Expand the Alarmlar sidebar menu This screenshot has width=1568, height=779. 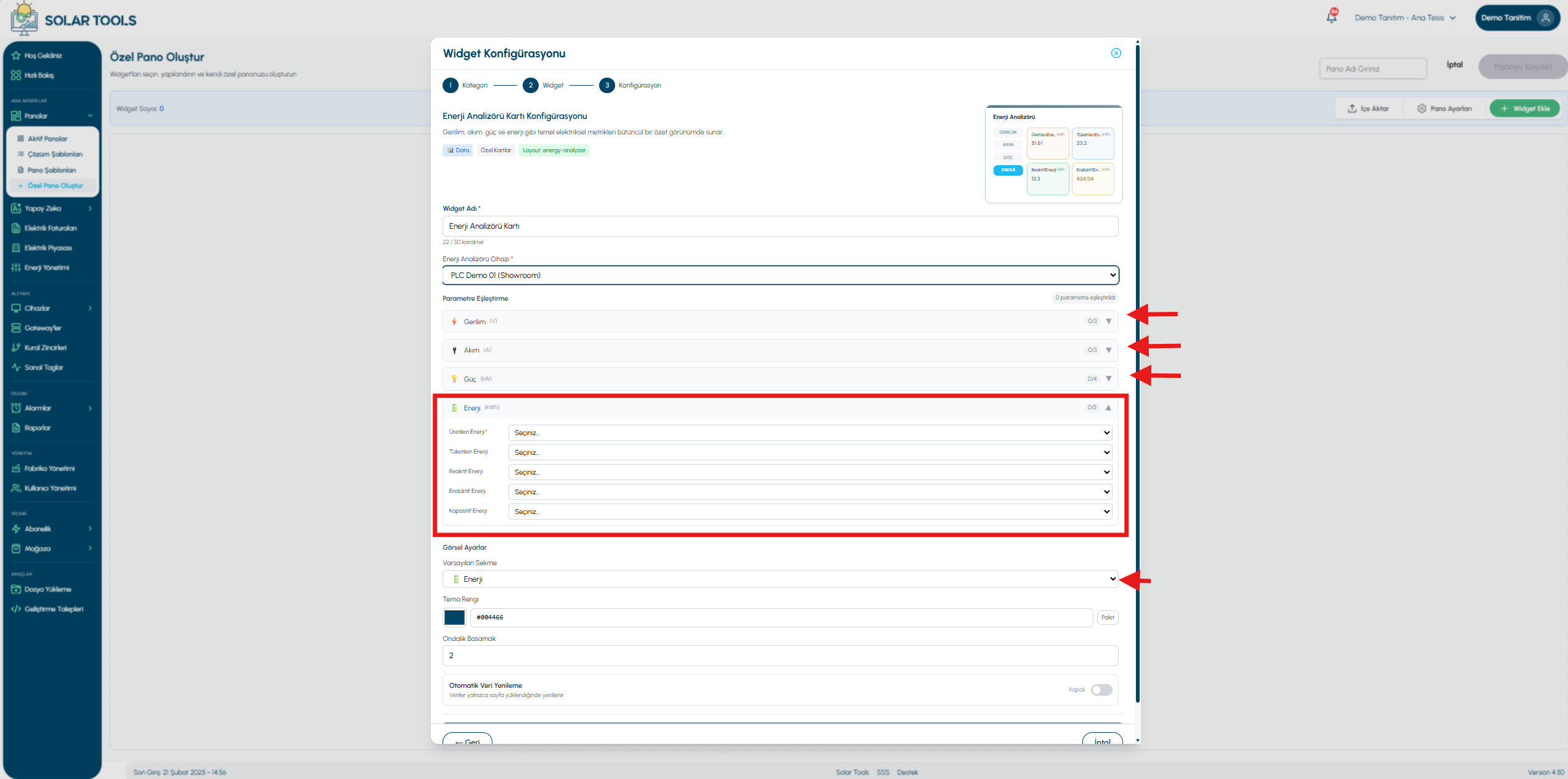[x=52, y=408]
